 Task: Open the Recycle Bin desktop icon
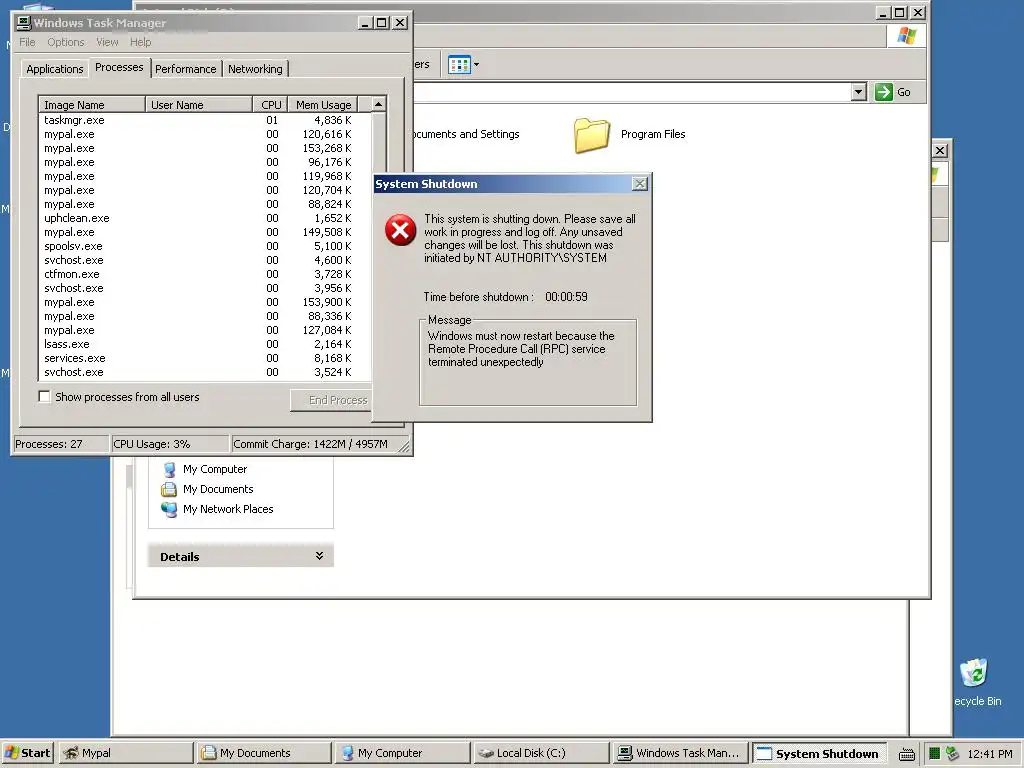(x=974, y=673)
